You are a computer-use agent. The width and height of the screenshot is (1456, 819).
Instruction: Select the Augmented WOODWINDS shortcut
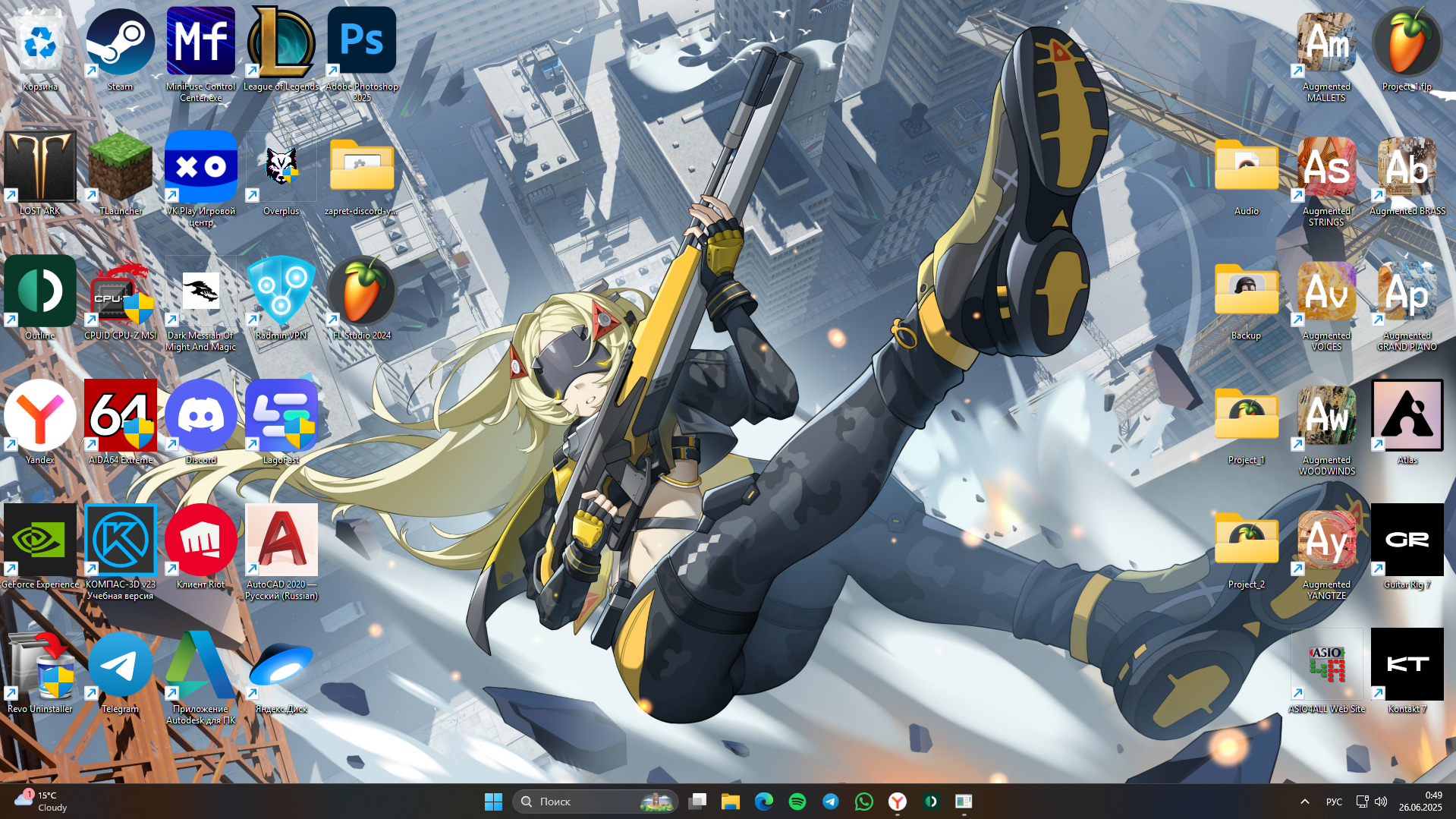pos(1326,428)
